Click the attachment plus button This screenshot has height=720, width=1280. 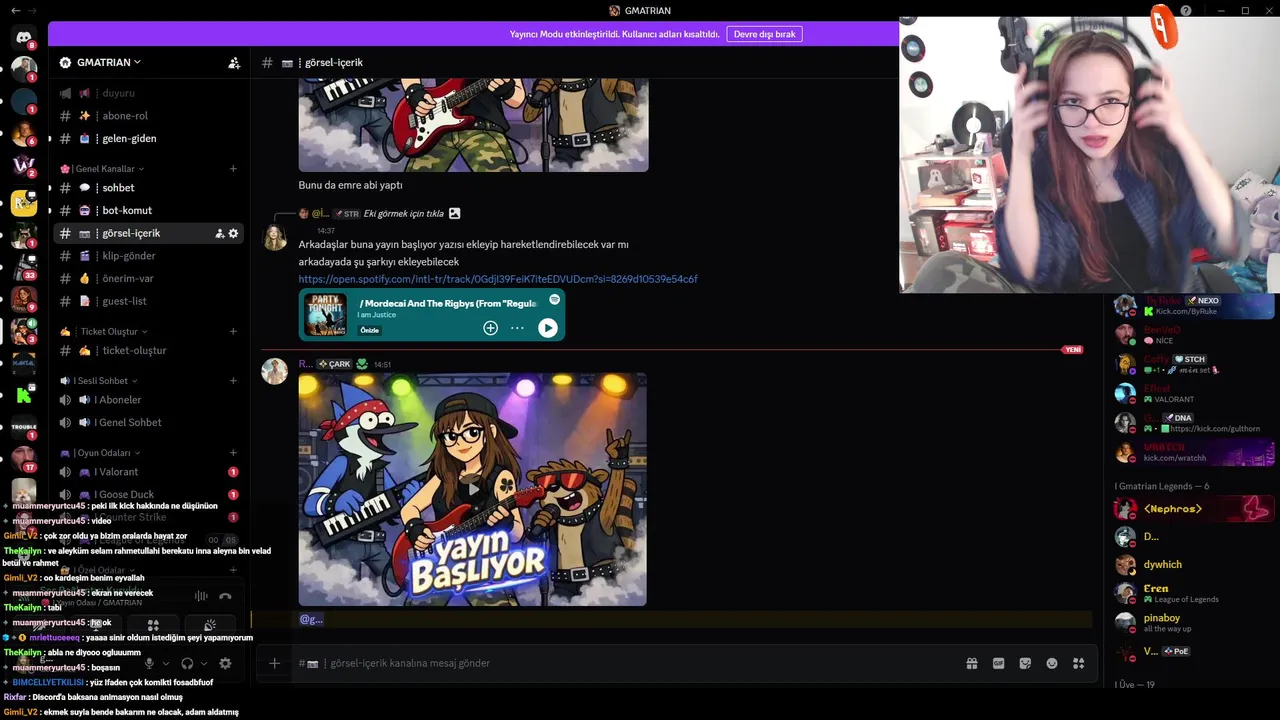(x=274, y=663)
